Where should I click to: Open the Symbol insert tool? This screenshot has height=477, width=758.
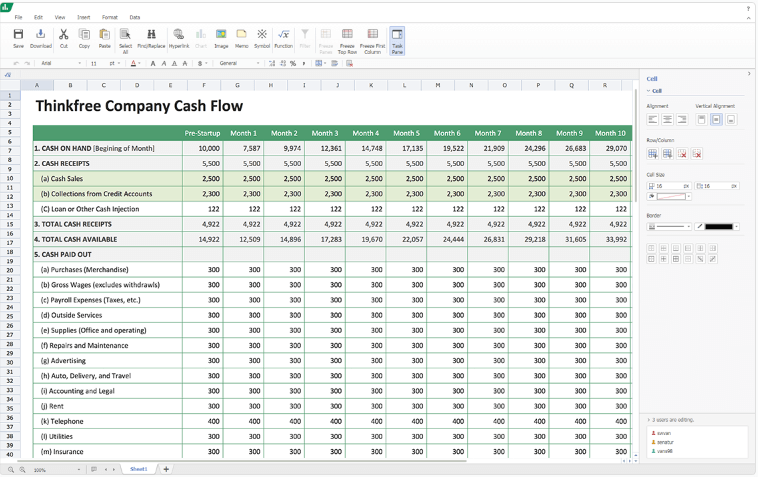(262, 34)
